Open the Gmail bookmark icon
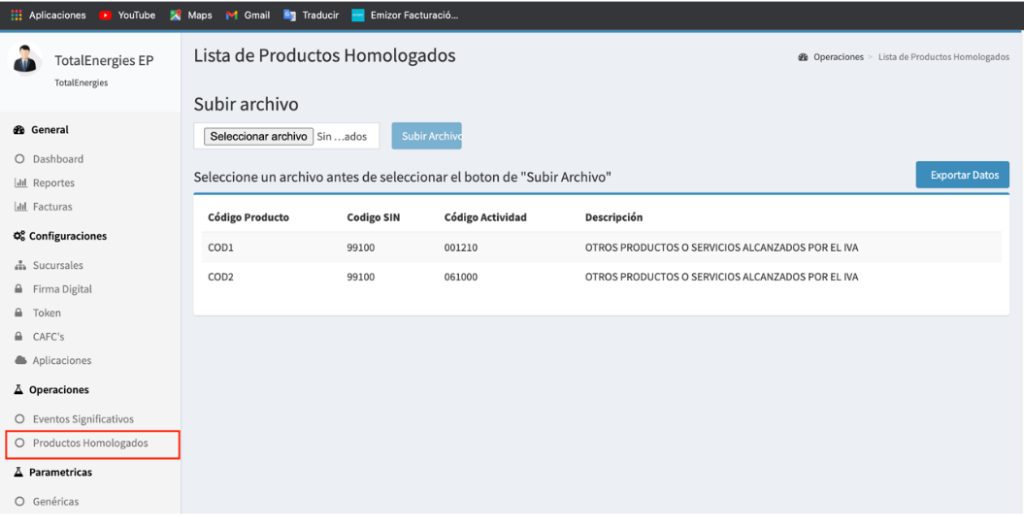The width and height of the screenshot is (1024, 517). point(231,16)
